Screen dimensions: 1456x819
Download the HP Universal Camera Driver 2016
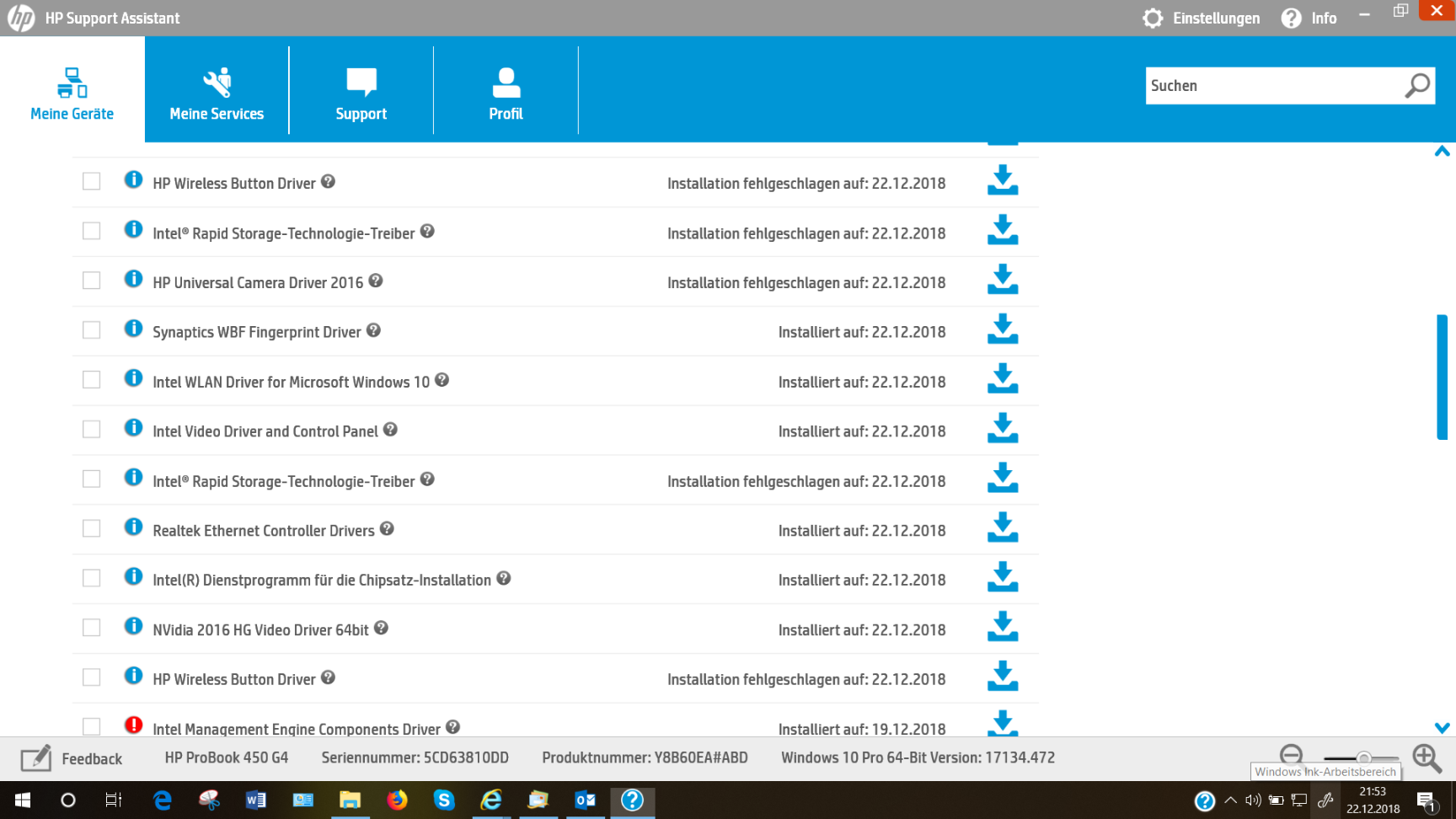point(1003,280)
